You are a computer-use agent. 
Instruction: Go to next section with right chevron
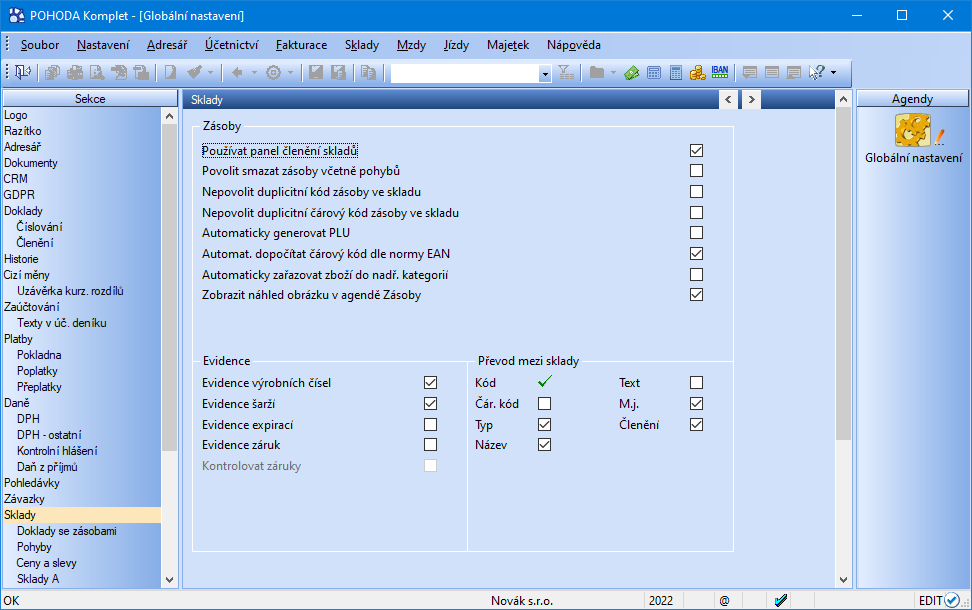(751, 99)
